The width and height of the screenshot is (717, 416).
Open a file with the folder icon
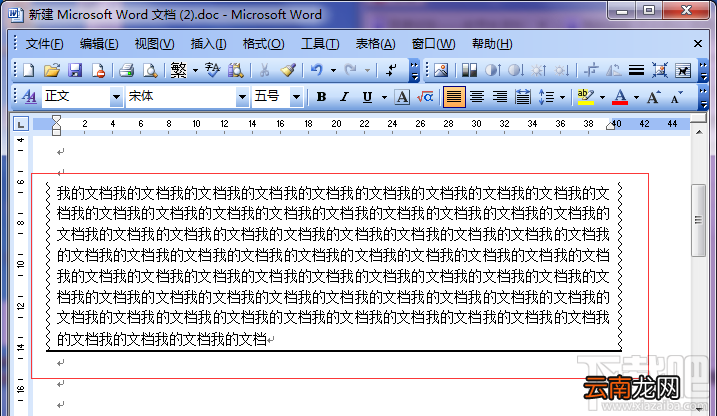tap(52, 70)
